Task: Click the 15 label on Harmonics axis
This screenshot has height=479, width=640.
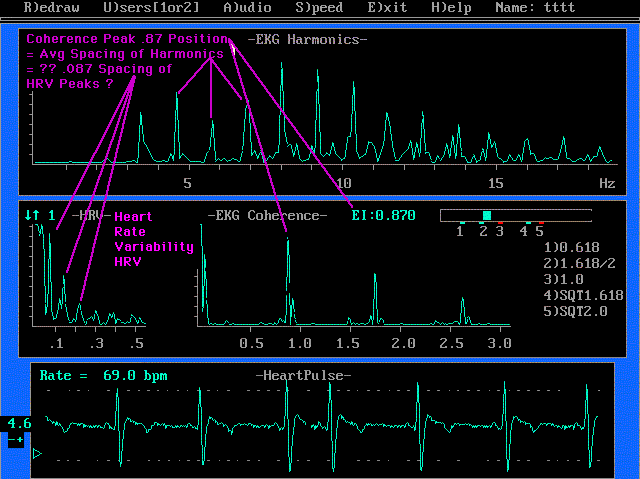Action: tap(496, 183)
